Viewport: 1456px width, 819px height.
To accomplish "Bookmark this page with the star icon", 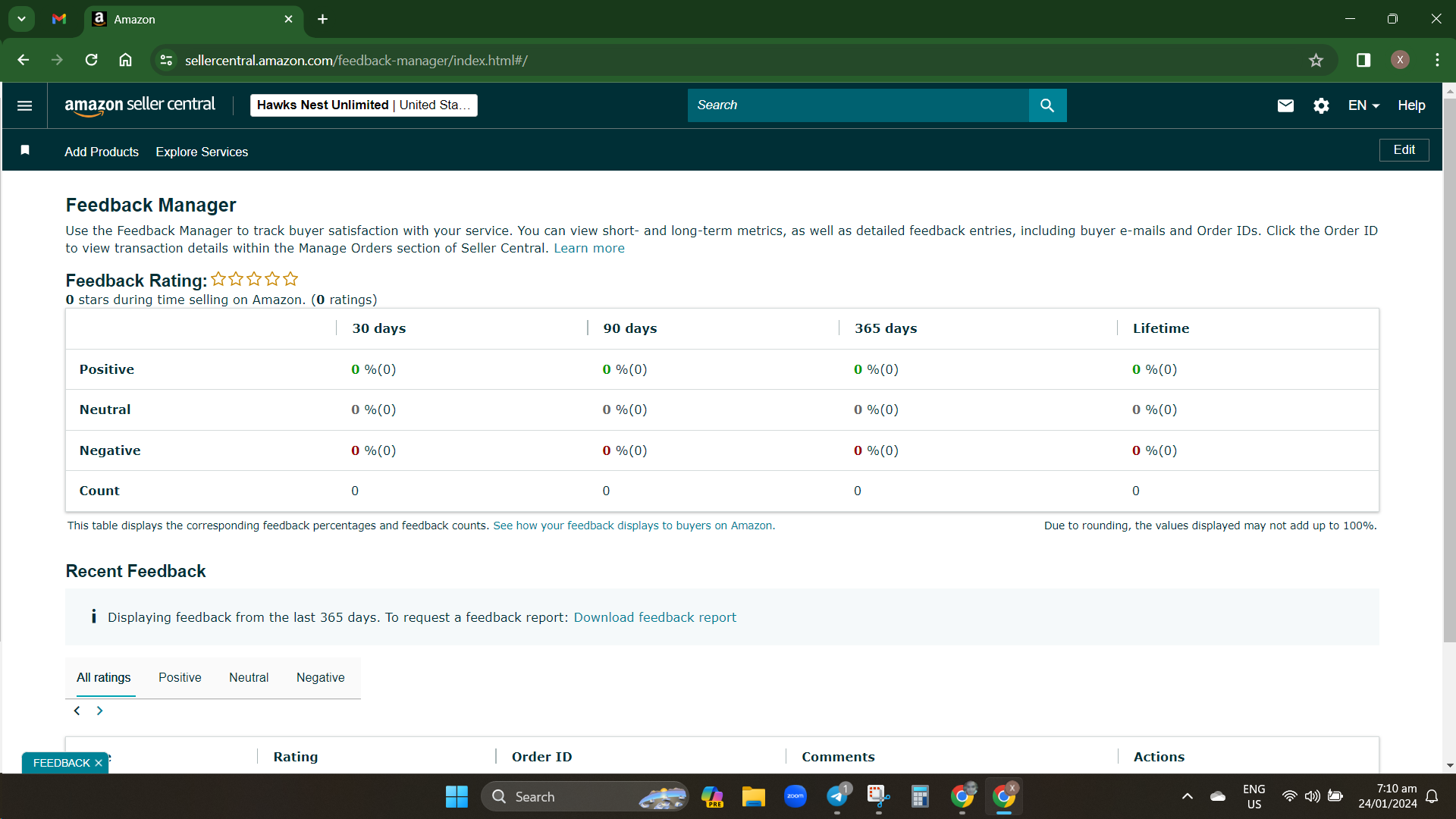I will coord(1316,60).
